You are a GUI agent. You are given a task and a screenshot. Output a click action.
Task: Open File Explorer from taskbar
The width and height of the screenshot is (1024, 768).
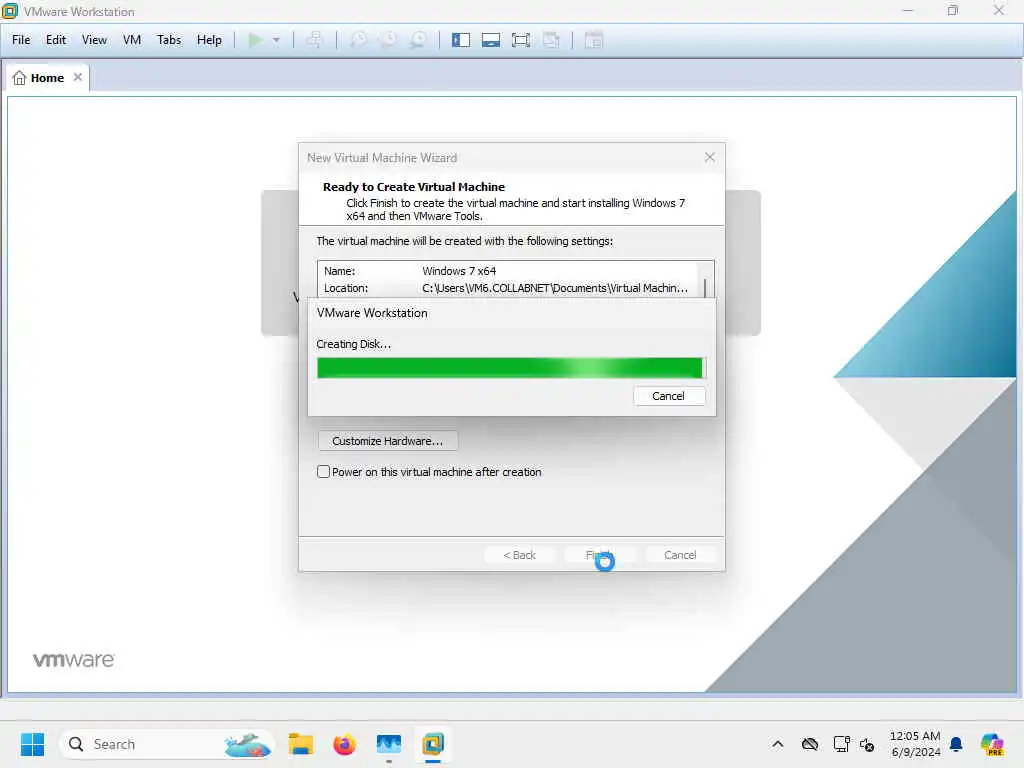(x=301, y=744)
